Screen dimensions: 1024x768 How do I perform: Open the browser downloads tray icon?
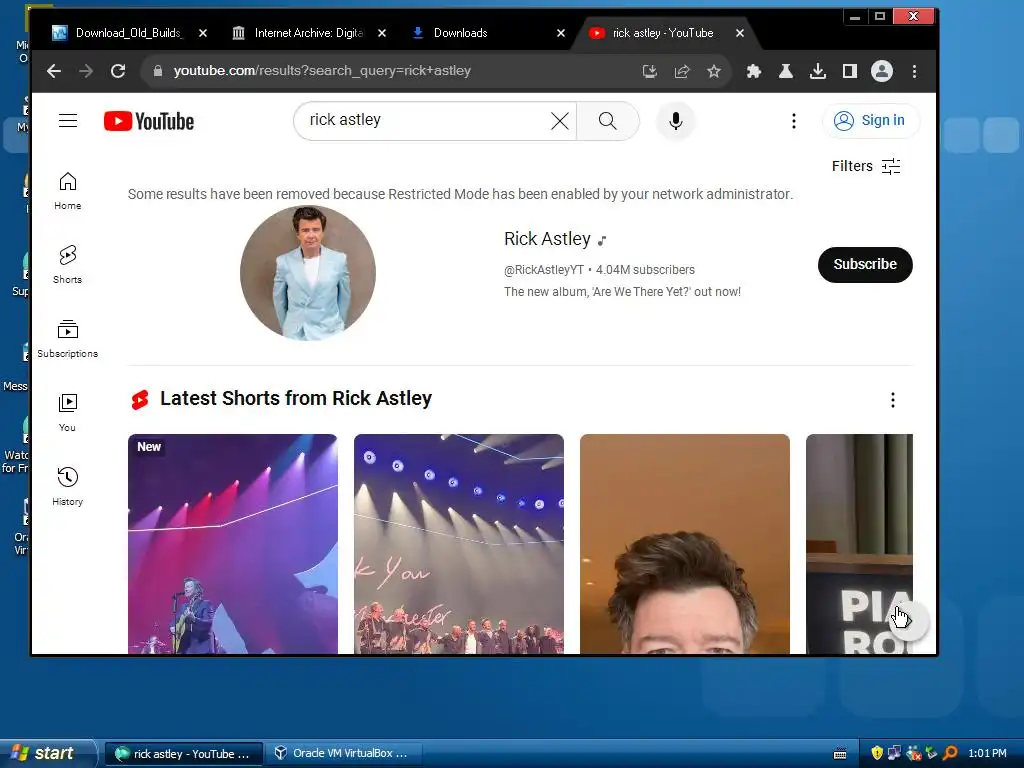coord(818,71)
